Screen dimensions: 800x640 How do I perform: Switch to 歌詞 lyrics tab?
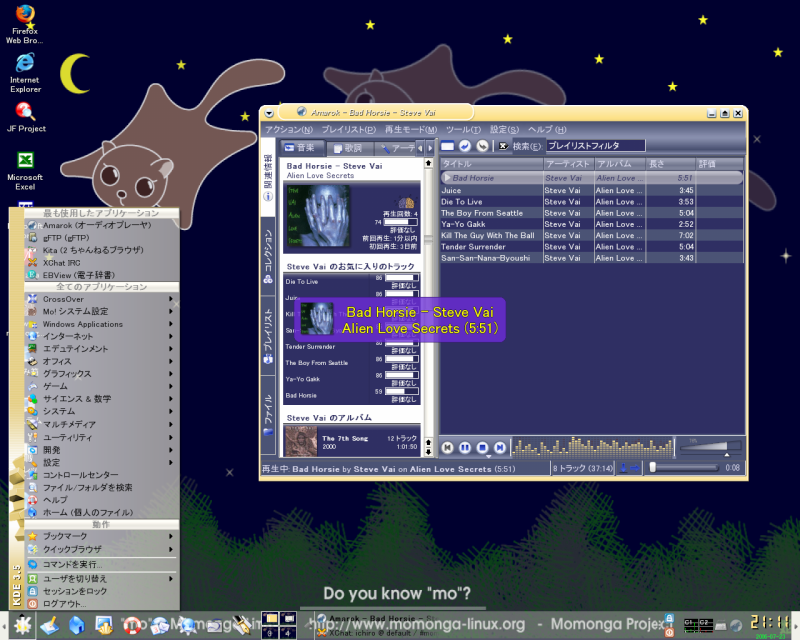347,148
